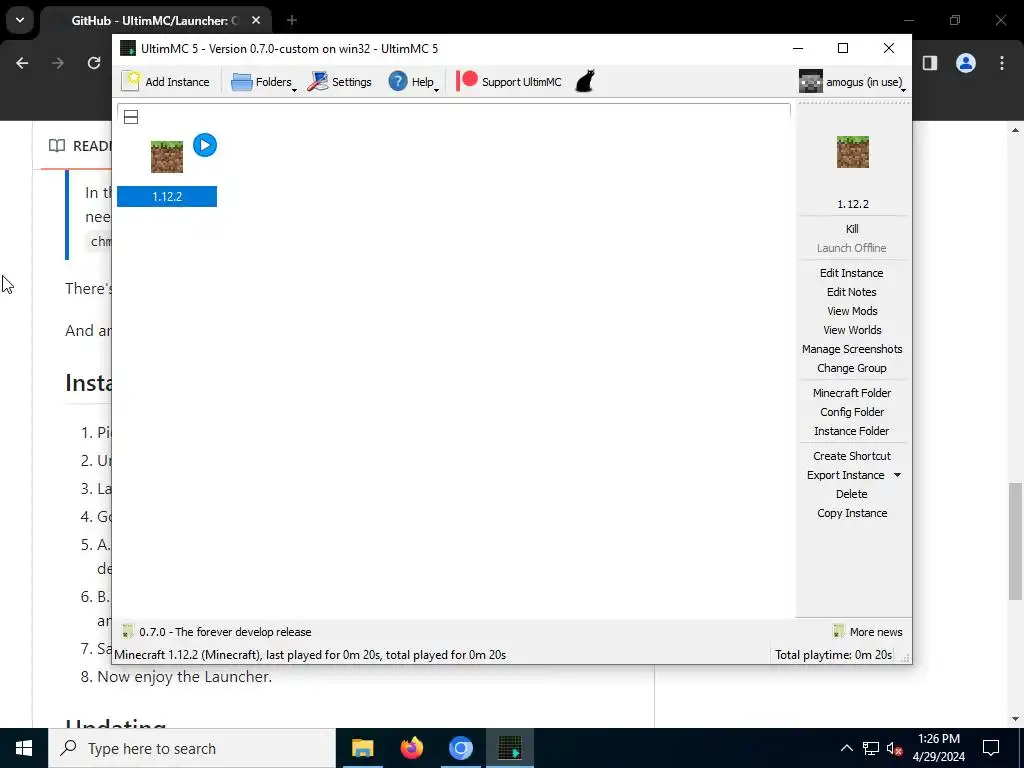1024x768 pixels.
Task: Switch to UltimMC taskbar icon
Action: (x=509, y=748)
